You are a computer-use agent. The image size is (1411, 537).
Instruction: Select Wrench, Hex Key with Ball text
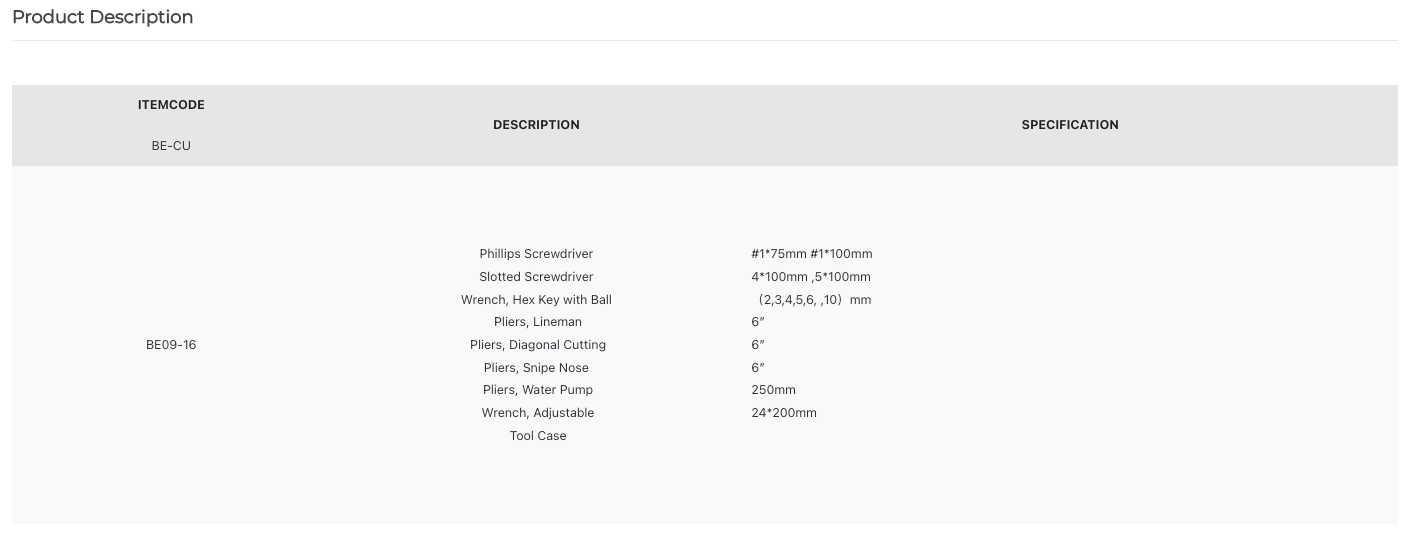point(536,300)
